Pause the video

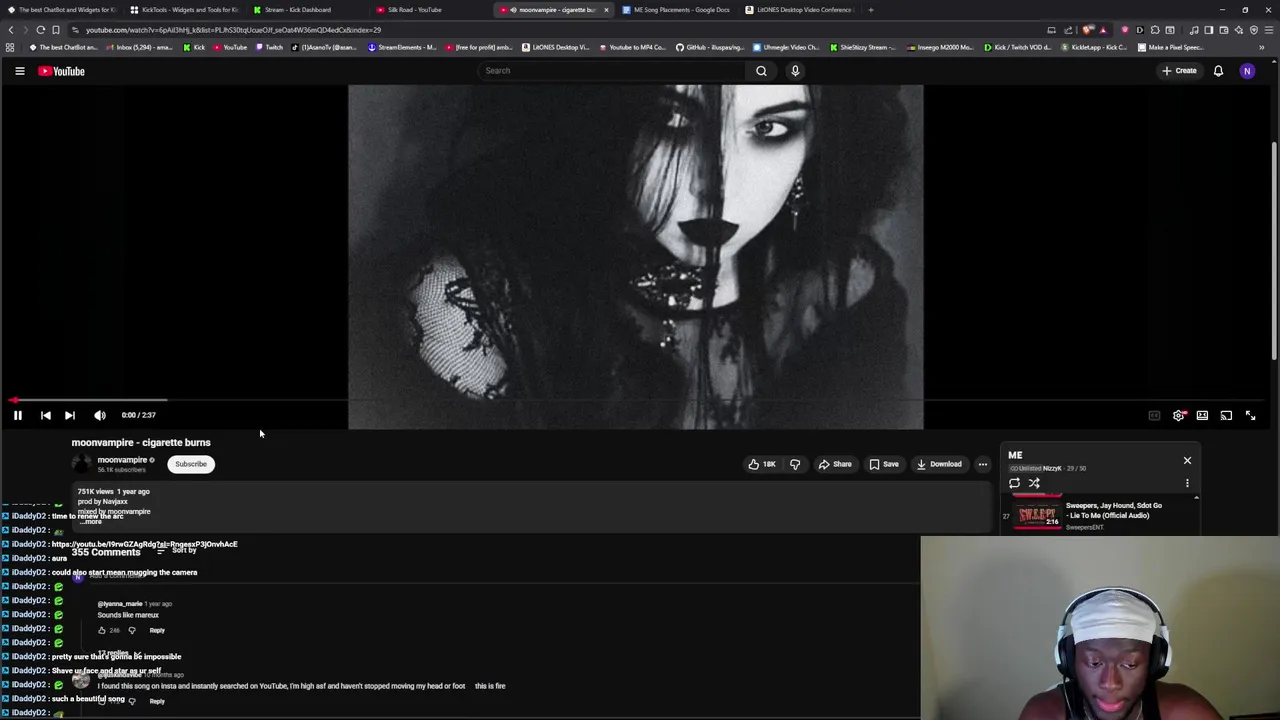[17, 415]
